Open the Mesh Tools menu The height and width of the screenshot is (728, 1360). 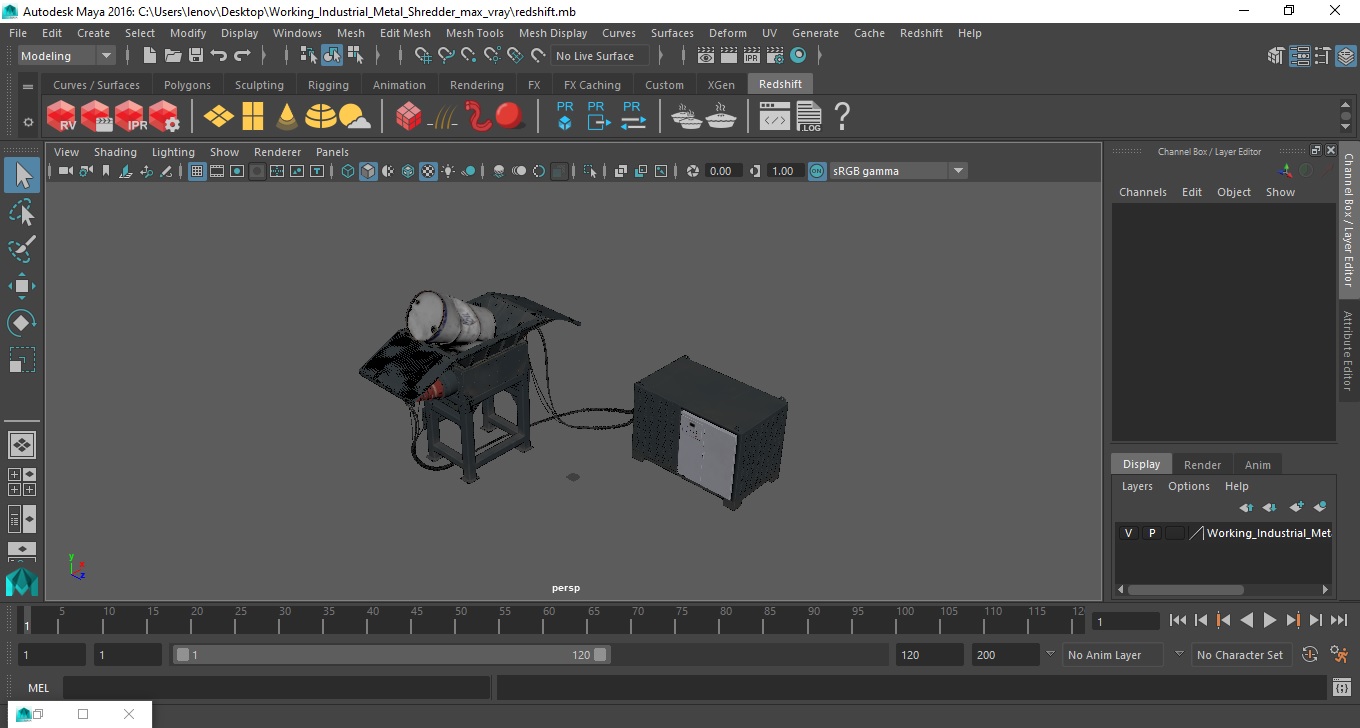point(474,33)
